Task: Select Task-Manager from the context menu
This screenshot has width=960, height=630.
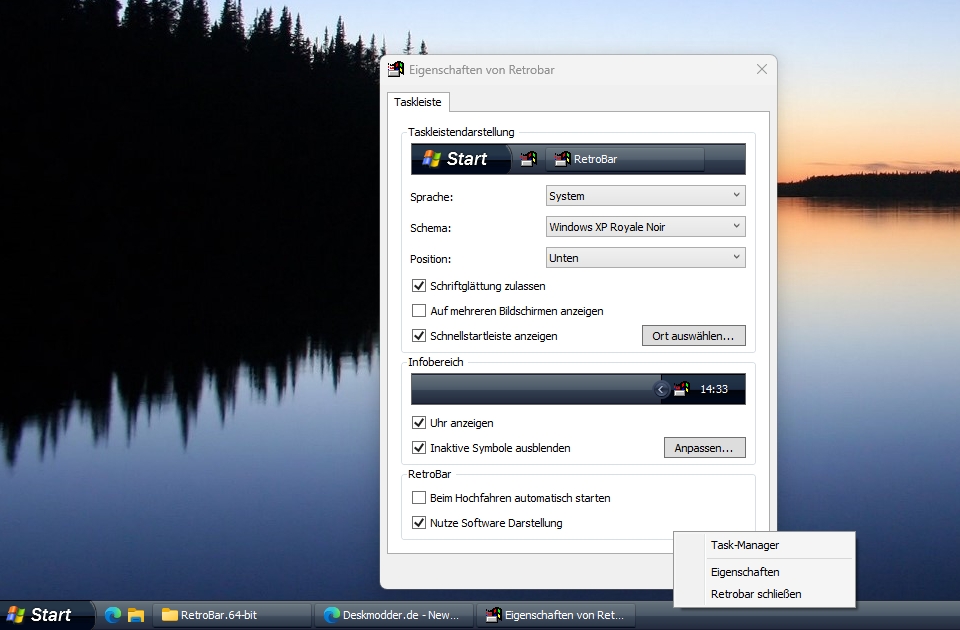Action: click(x=744, y=545)
